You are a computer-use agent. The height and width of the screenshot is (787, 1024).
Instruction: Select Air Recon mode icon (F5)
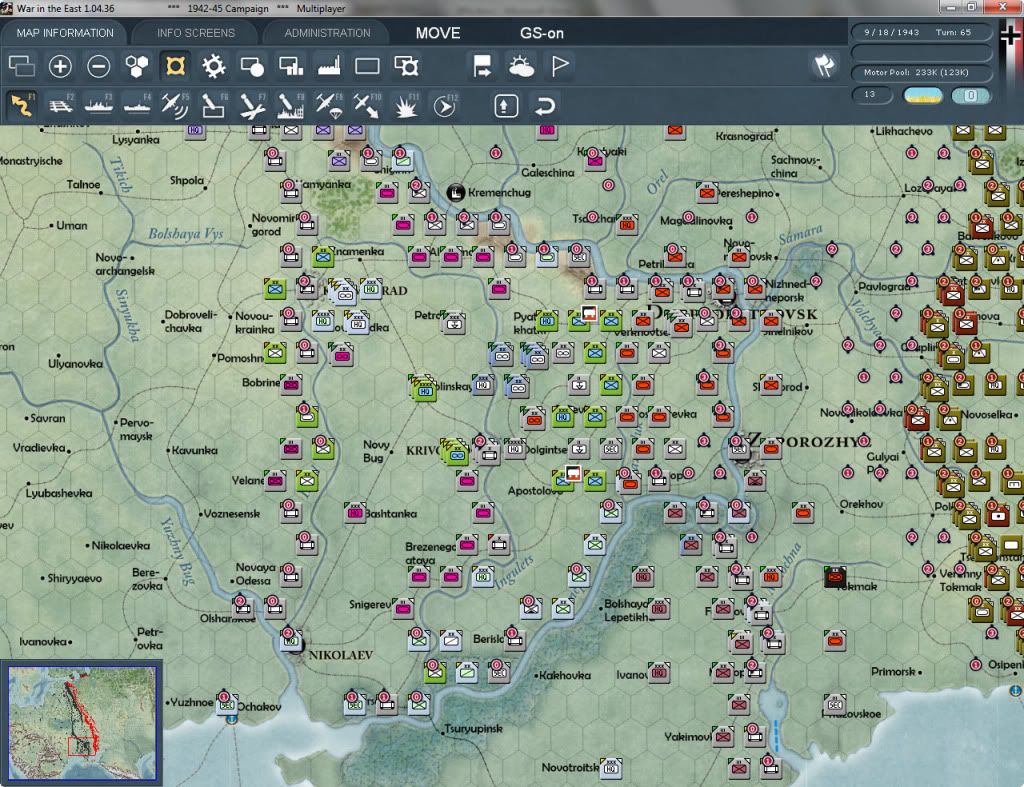pyautogui.click(x=175, y=105)
